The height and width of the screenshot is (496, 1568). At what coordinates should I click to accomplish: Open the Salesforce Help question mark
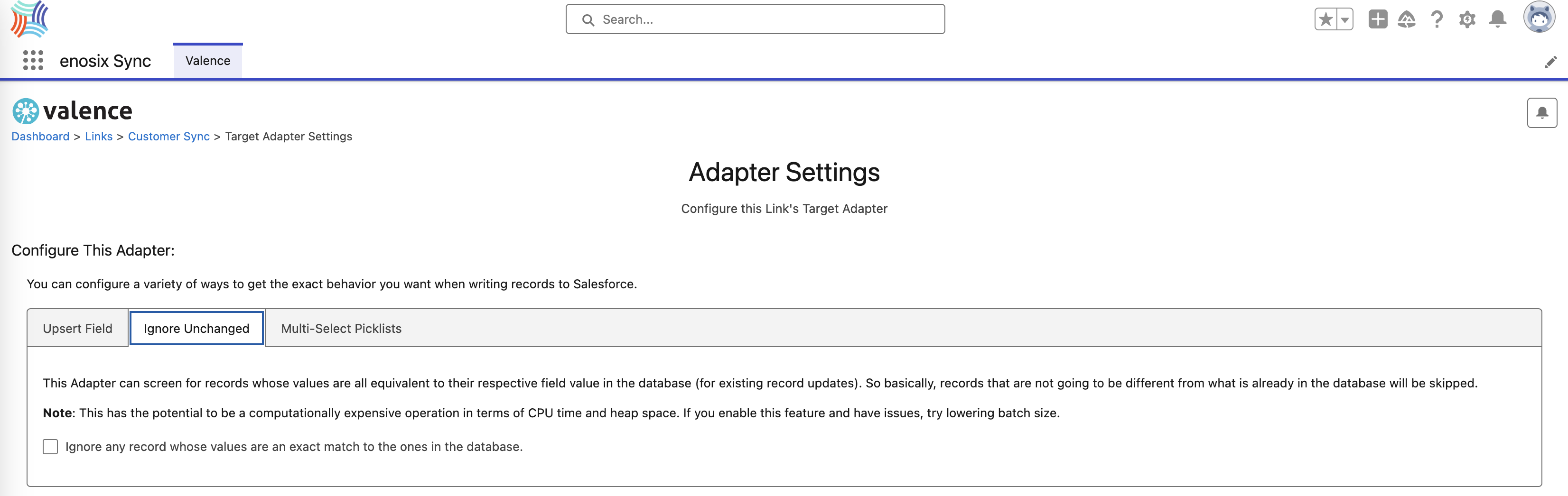click(1437, 19)
